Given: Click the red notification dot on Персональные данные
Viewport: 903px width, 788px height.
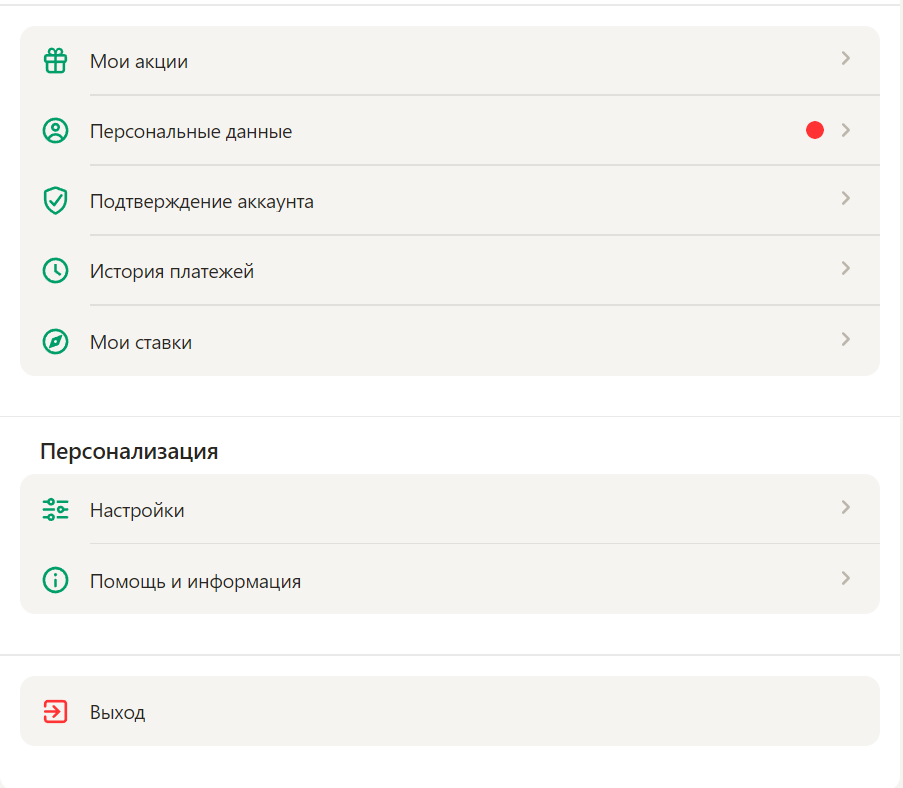Looking at the screenshot, I should coord(815,130).
